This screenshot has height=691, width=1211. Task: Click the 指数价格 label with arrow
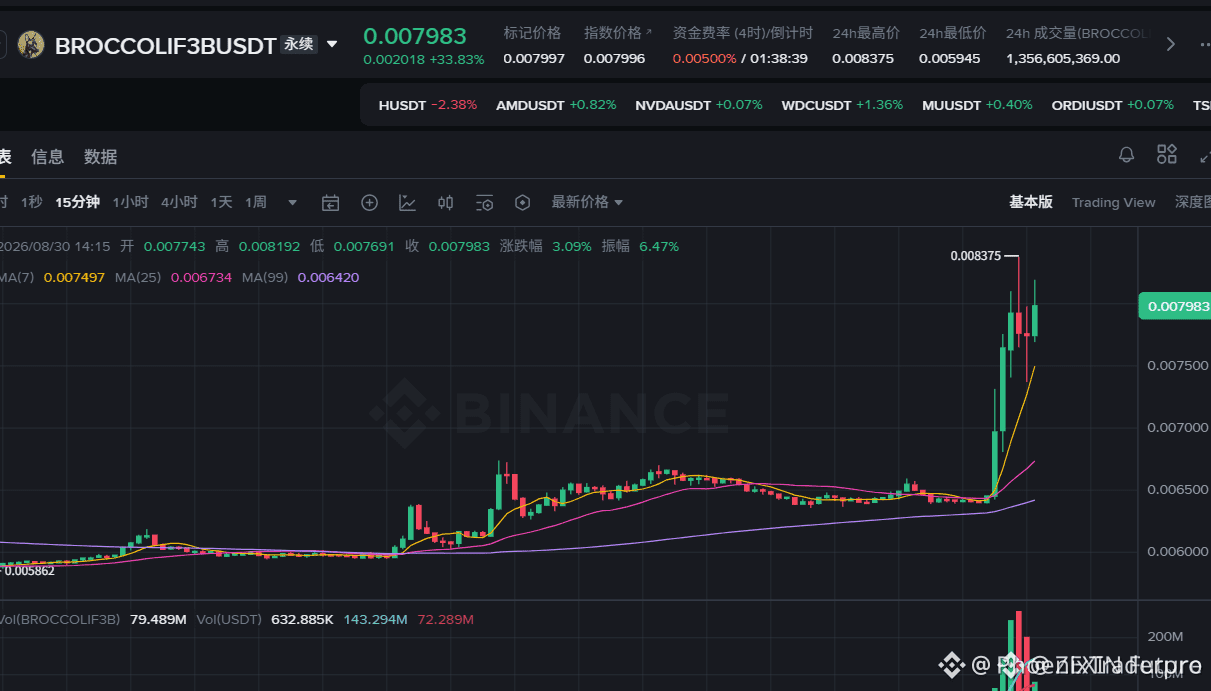pyautogui.click(x=618, y=33)
